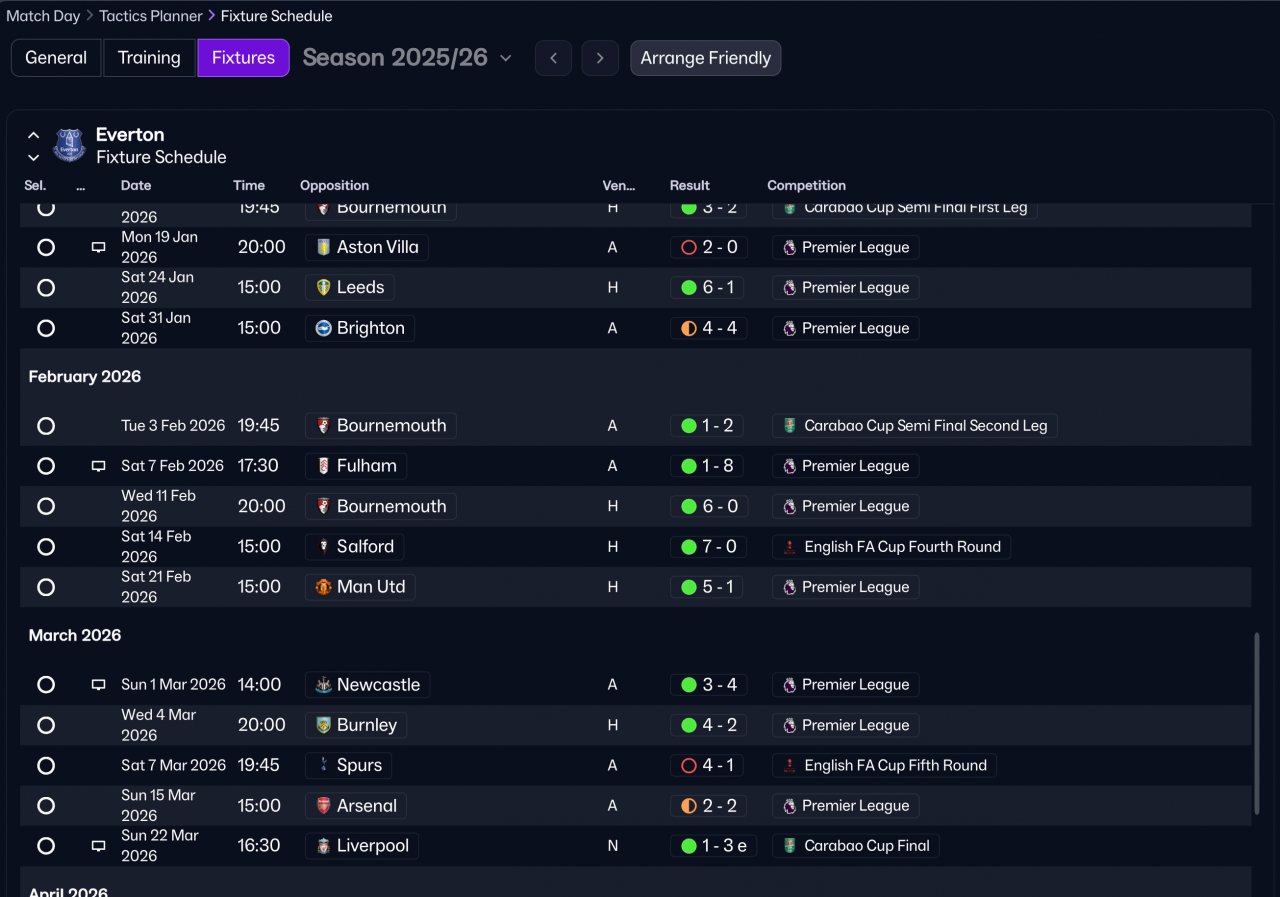Viewport: 1280px width, 897px height.
Task: Select the Brighton fixture radio button
Action: (46, 328)
